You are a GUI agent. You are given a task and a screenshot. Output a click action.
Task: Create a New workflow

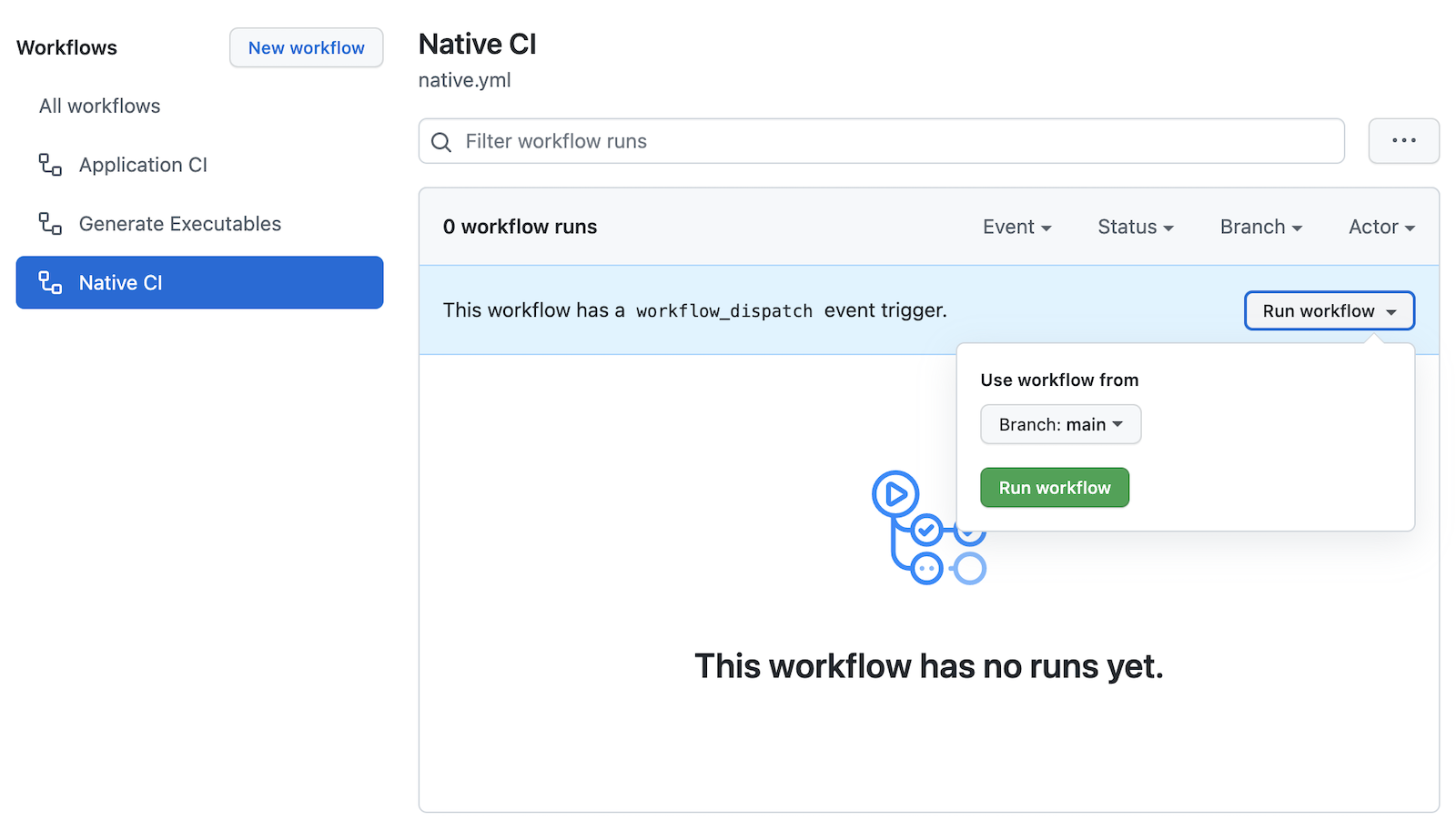[x=306, y=48]
